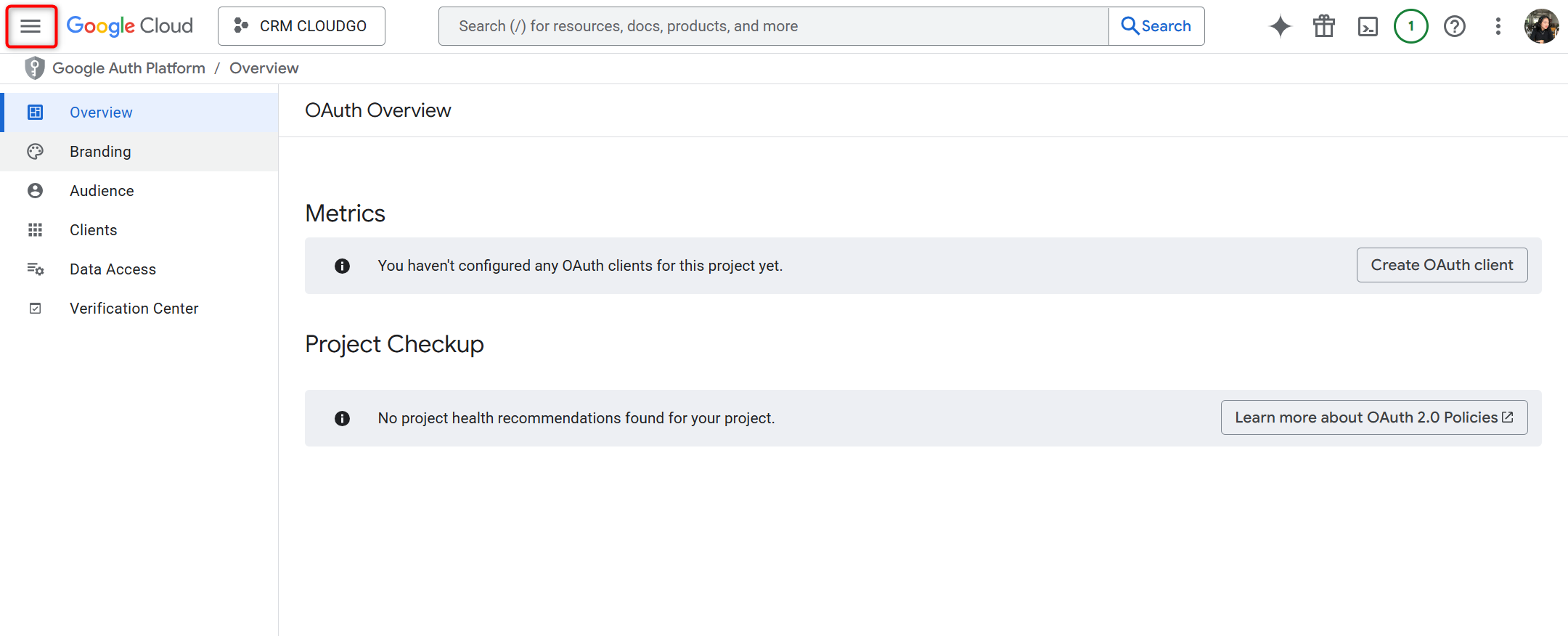
Task: Focus the resources search input field
Action: click(773, 26)
